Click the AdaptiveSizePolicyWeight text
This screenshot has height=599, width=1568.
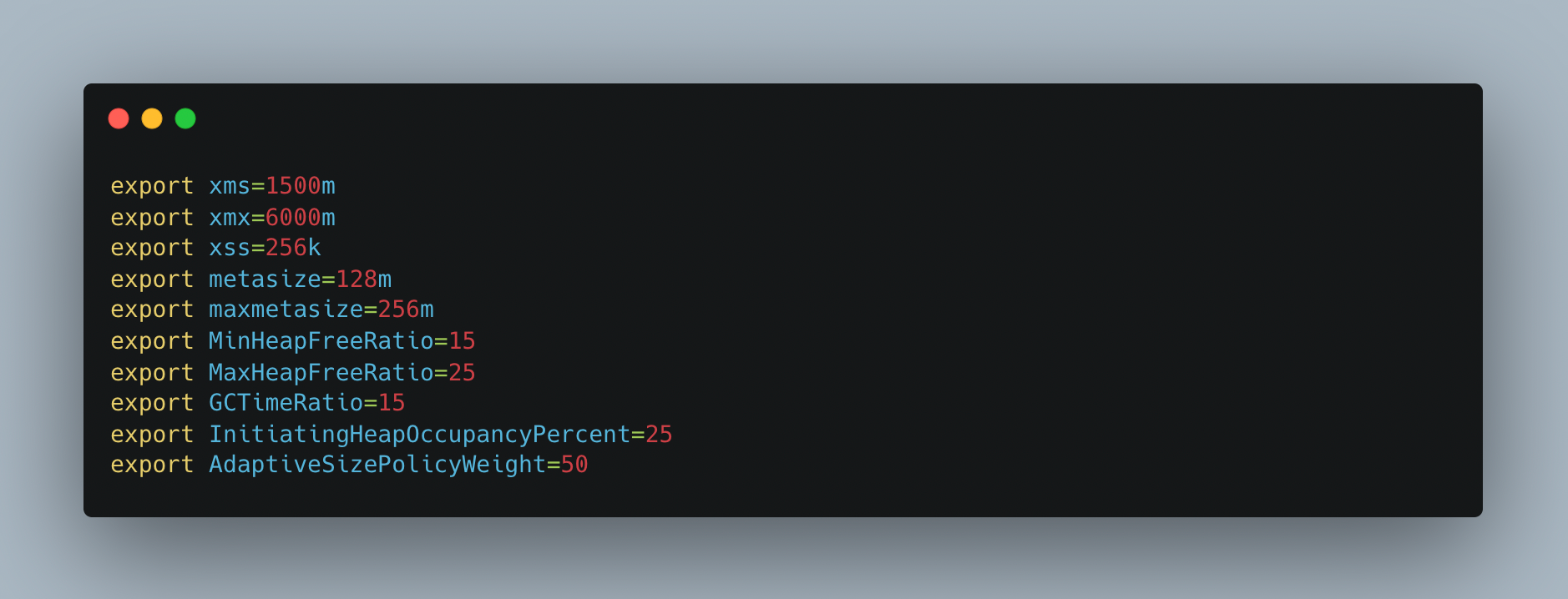pyautogui.click(x=377, y=465)
